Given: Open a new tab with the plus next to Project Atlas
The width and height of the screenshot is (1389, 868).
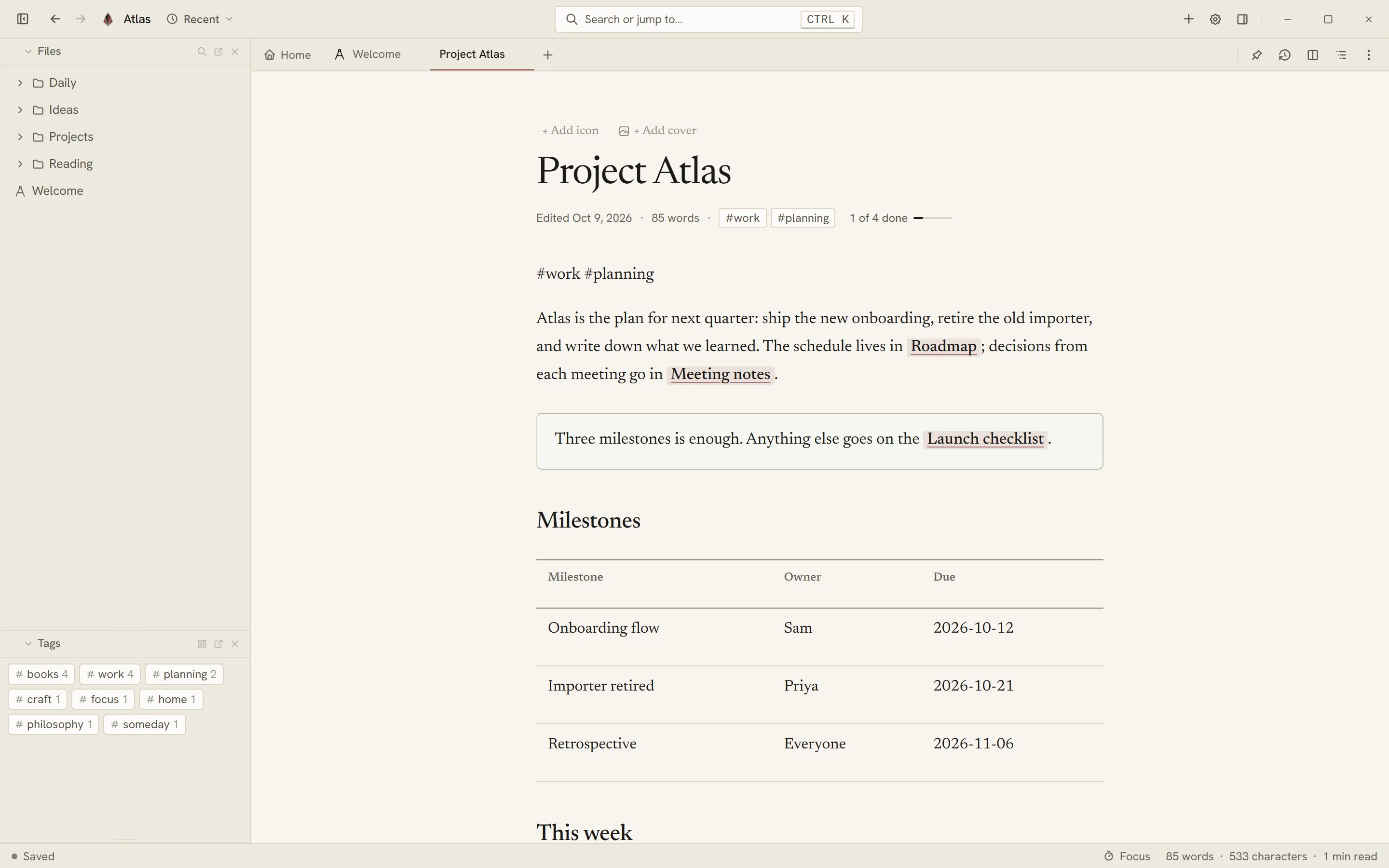Looking at the screenshot, I should tap(547, 54).
